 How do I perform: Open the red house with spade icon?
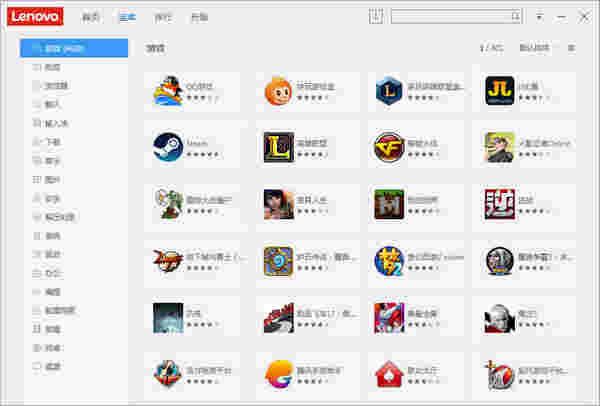pos(389,374)
